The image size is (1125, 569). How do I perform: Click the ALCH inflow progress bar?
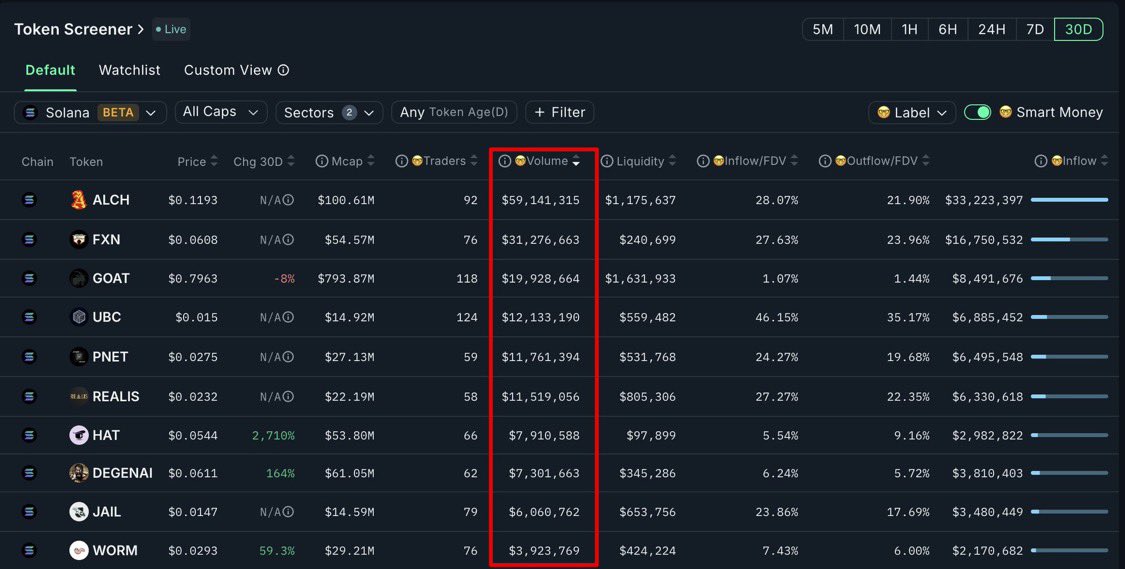tap(1070, 200)
